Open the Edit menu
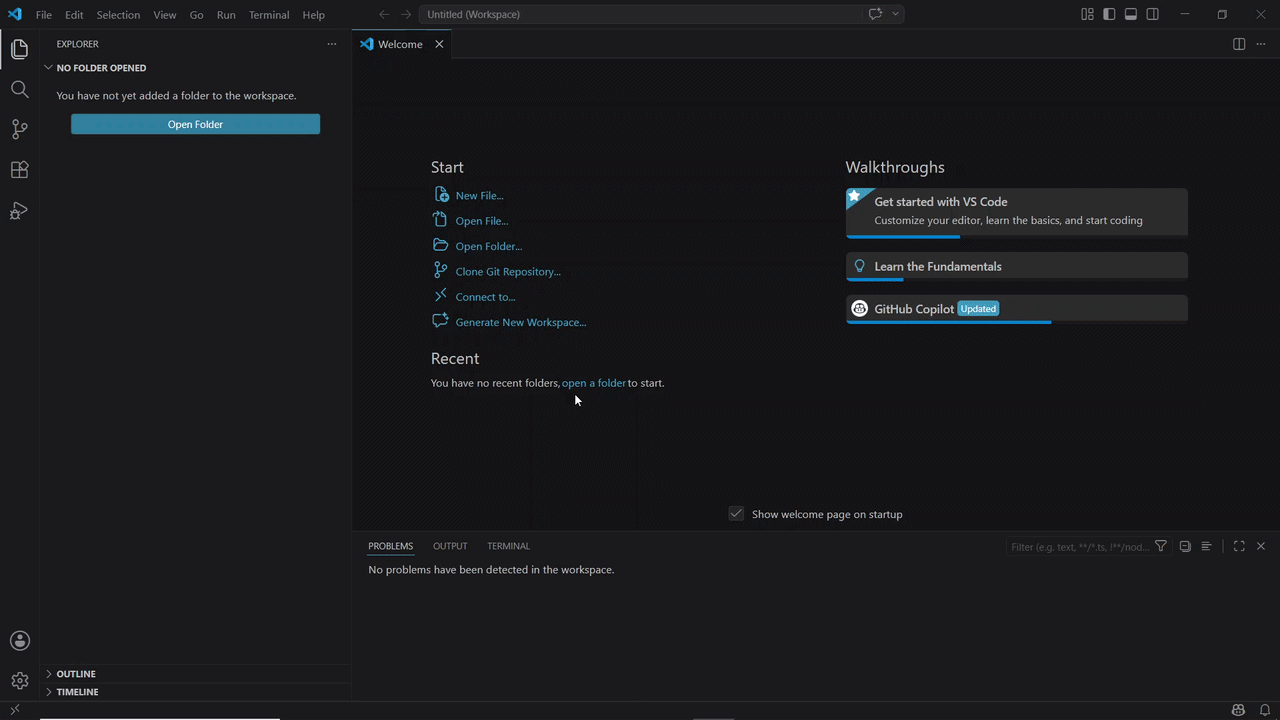The height and width of the screenshot is (720, 1280). coord(74,15)
